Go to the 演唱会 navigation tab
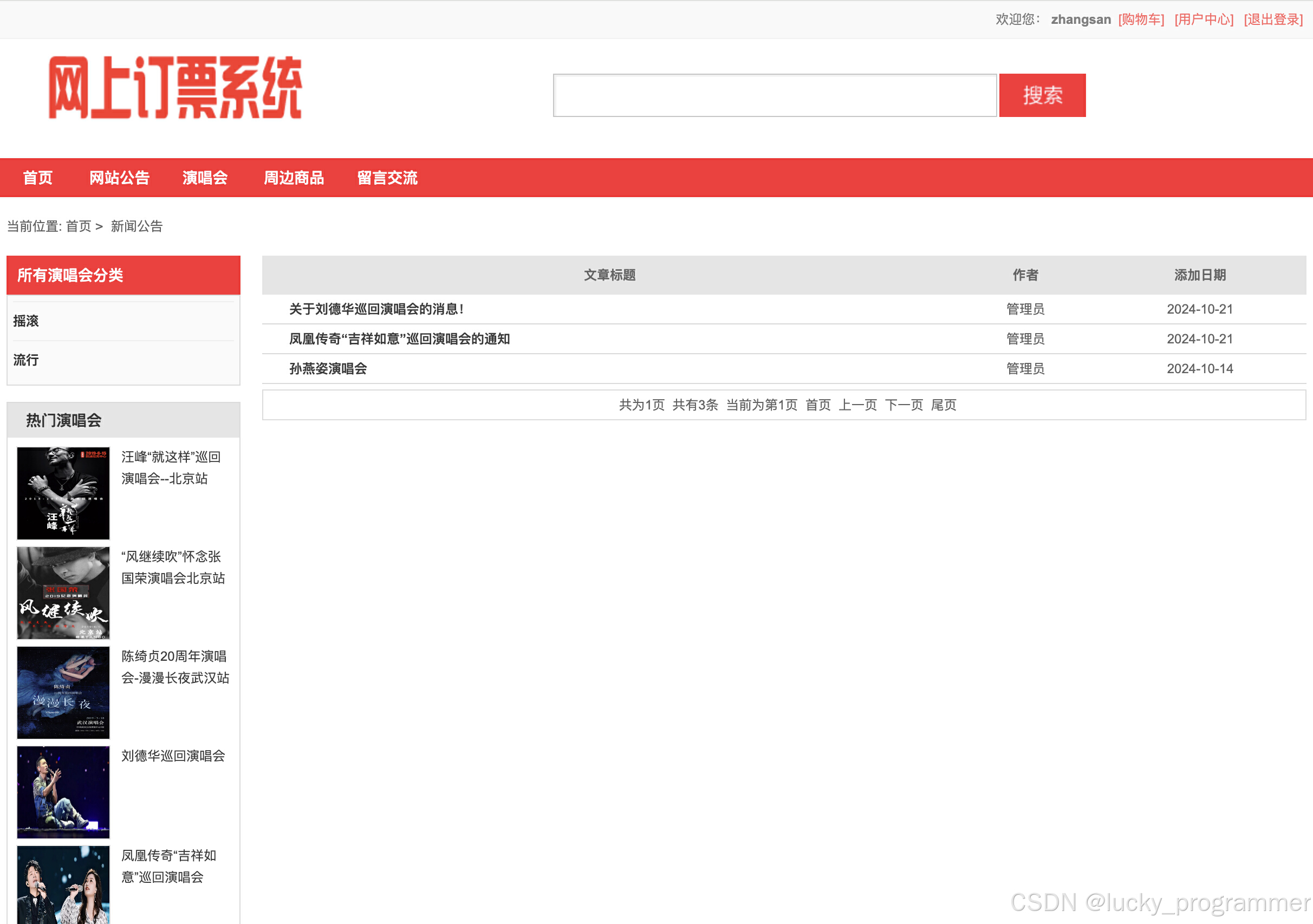This screenshot has height=924, width=1313. (205, 178)
